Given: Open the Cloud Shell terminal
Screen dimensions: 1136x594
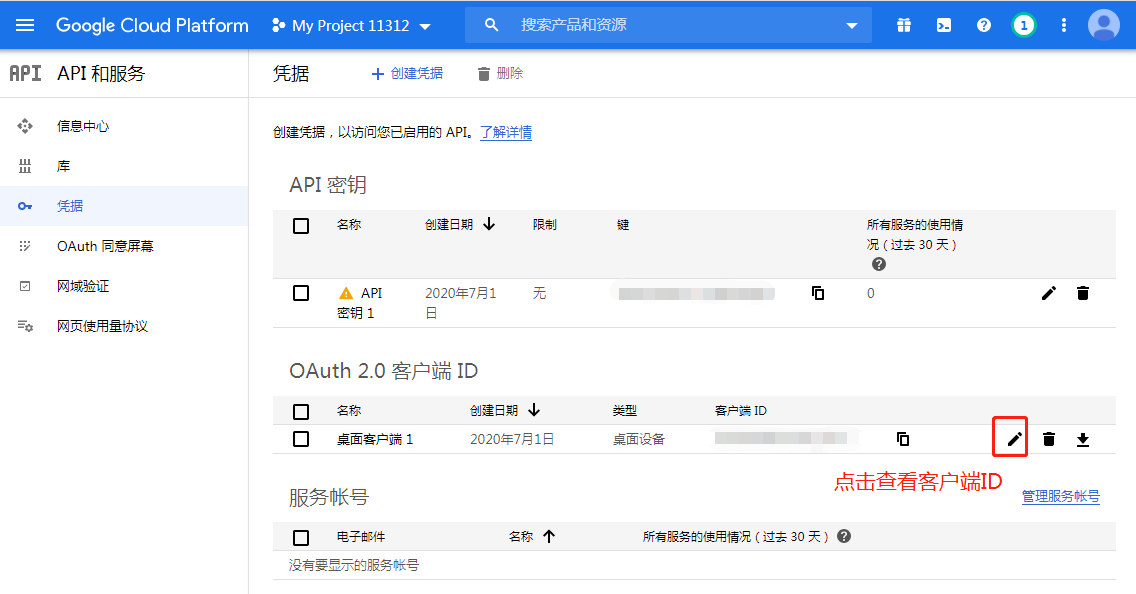Looking at the screenshot, I should click(943, 25).
